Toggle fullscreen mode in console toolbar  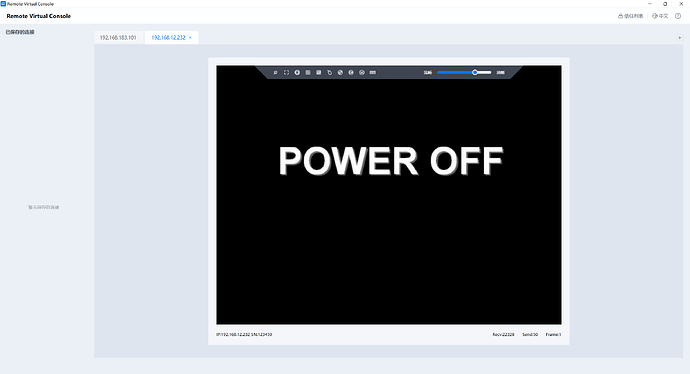[286, 73]
